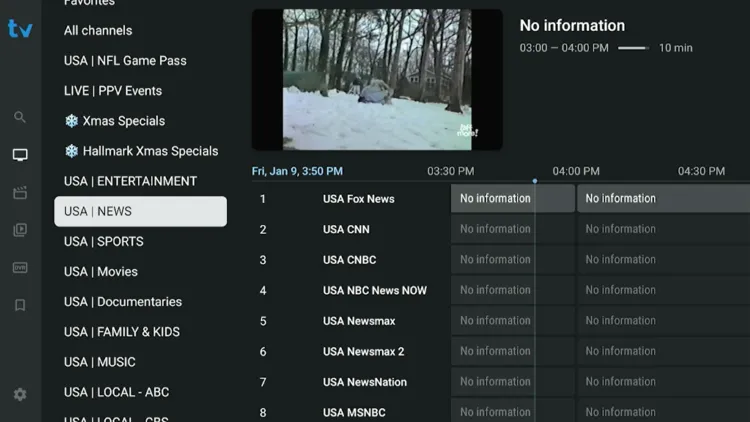Select the USA MSNBC channel

coord(354,412)
